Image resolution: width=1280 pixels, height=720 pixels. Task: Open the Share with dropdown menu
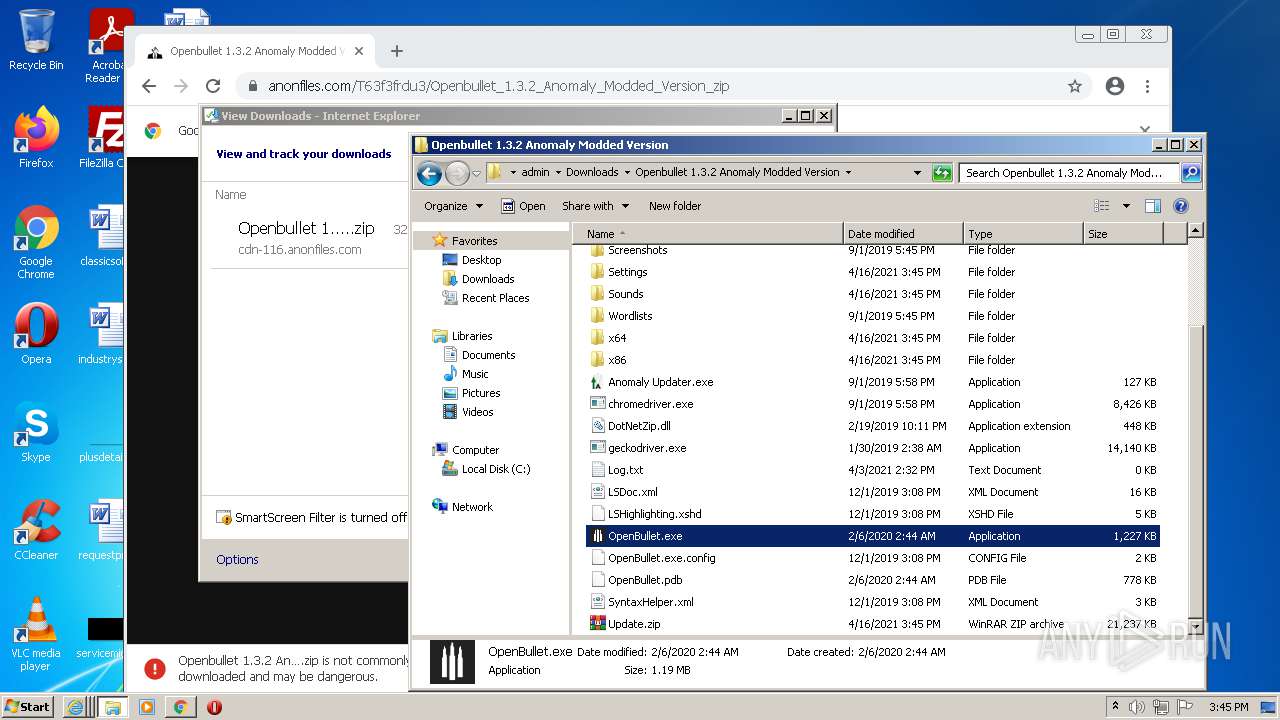(595, 206)
